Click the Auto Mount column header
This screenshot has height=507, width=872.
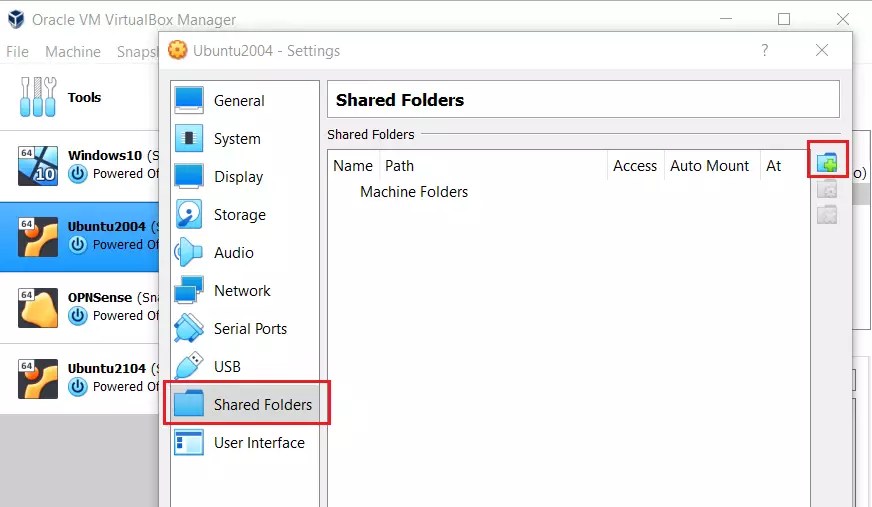tap(712, 166)
